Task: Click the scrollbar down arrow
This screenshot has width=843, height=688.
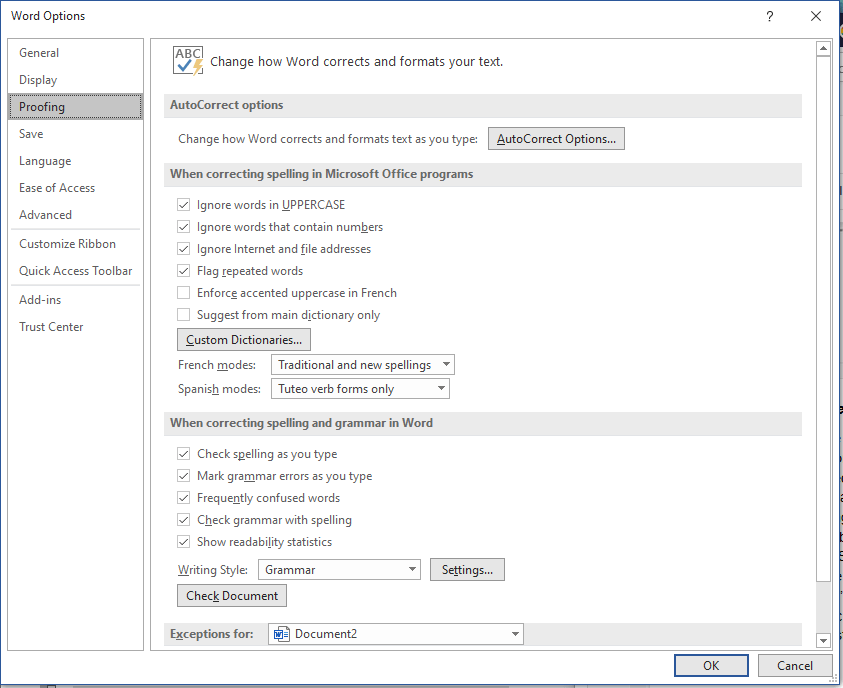Action: (824, 640)
